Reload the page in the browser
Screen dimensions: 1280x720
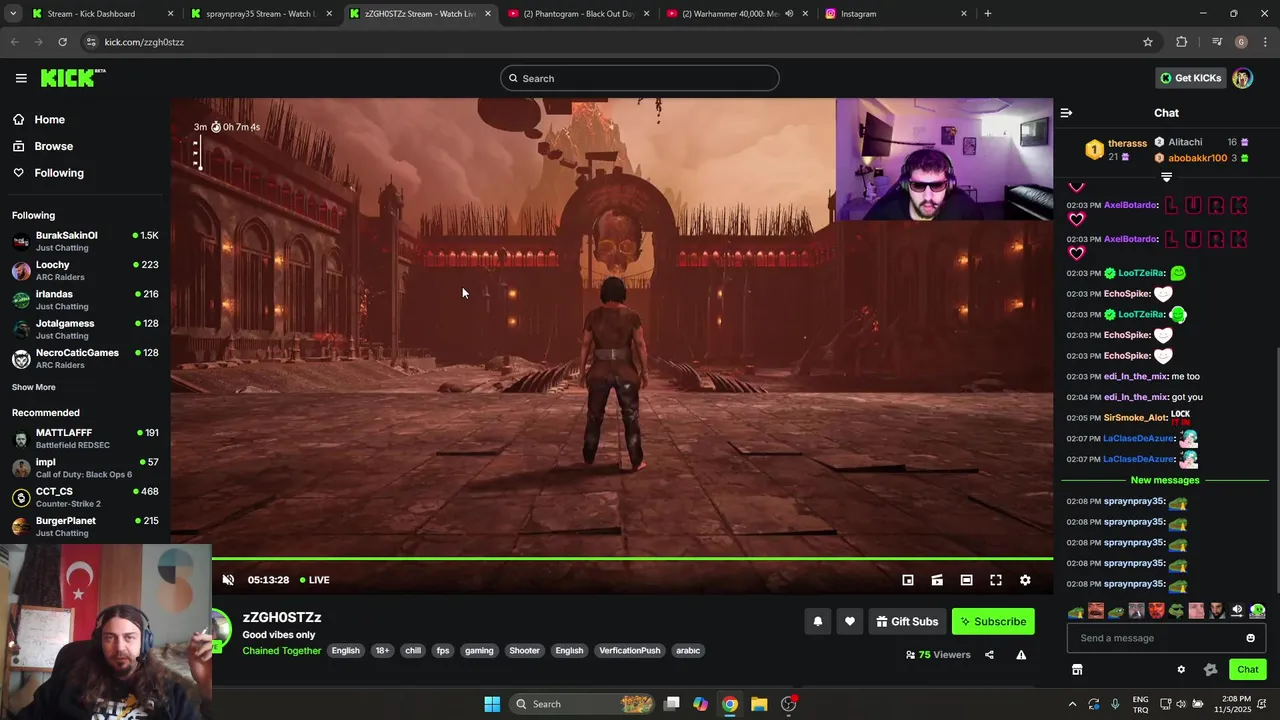click(x=62, y=42)
